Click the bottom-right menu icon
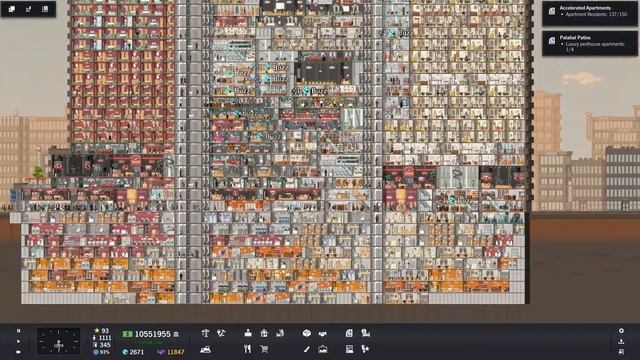Viewport: 640px width, 360px height. (x=621, y=351)
